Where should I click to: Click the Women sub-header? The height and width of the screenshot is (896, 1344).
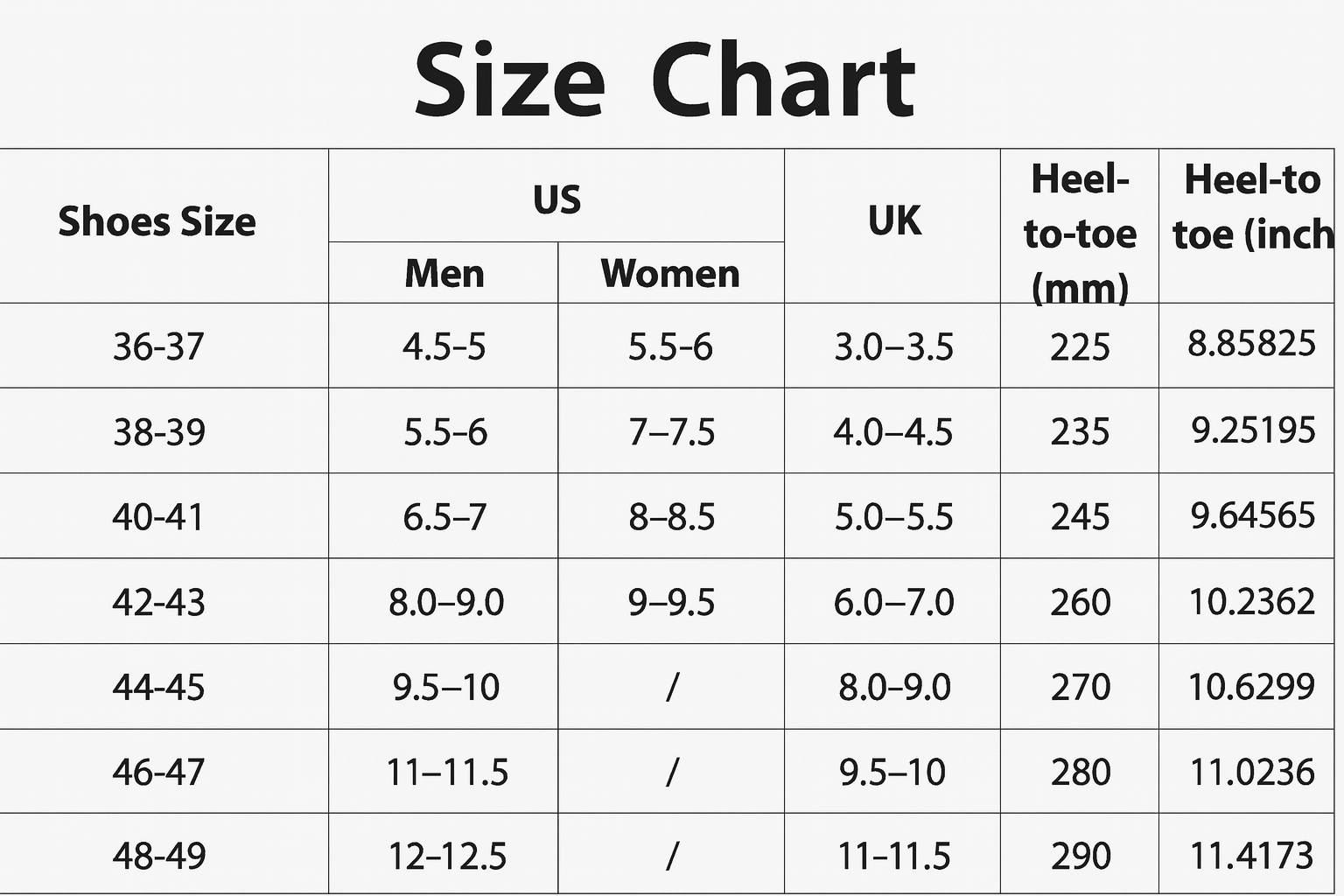tap(670, 274)
